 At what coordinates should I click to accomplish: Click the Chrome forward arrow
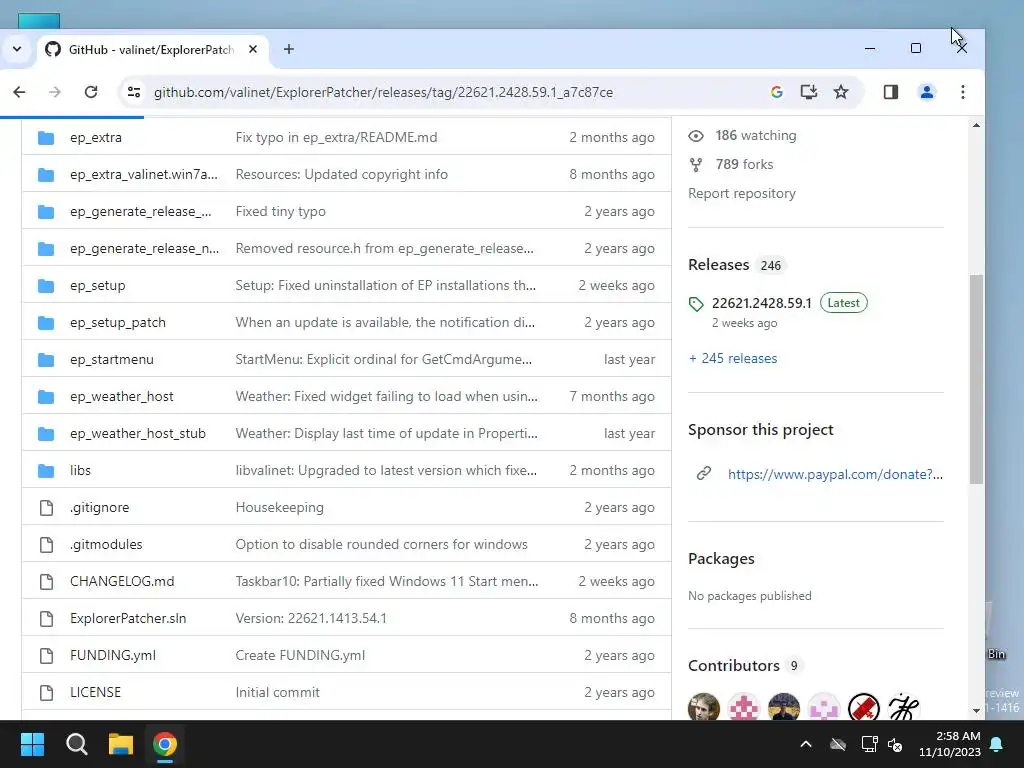(55, 92)
